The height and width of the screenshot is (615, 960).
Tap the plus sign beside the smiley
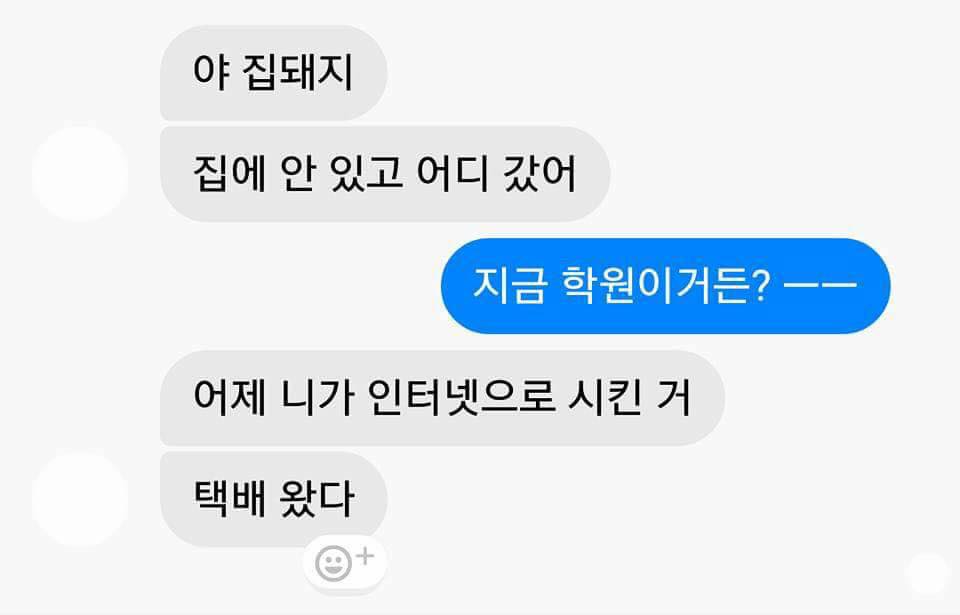[366, 556]
